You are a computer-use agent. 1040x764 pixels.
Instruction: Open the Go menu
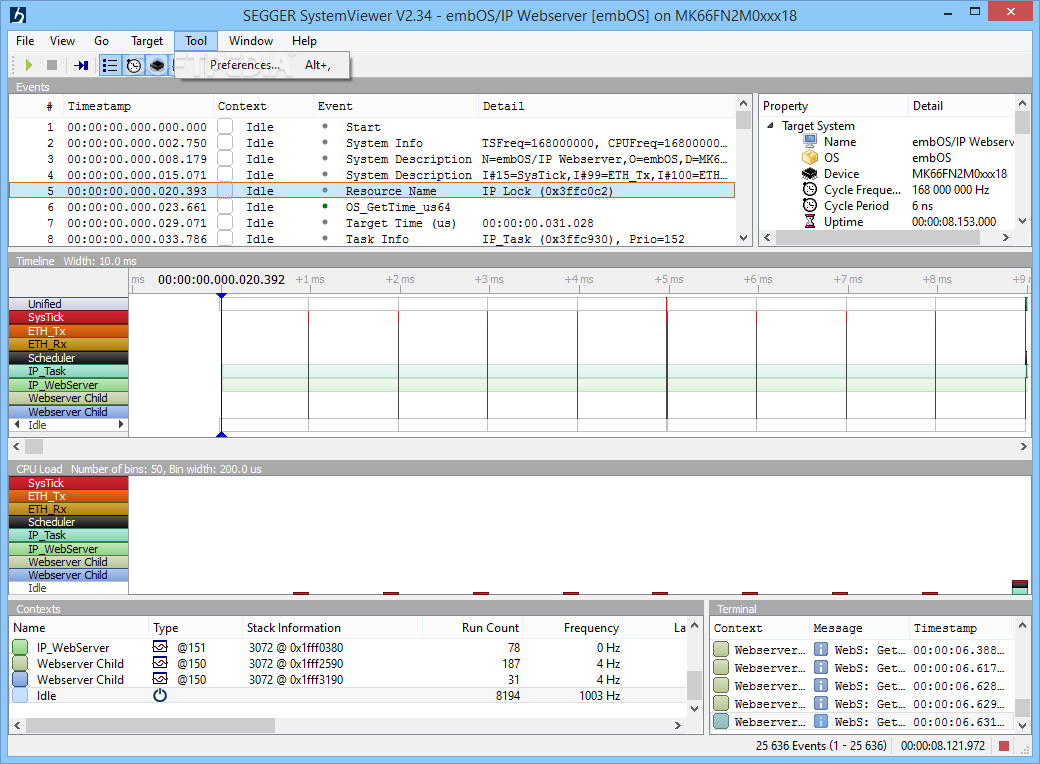click(x=101, y=40)
